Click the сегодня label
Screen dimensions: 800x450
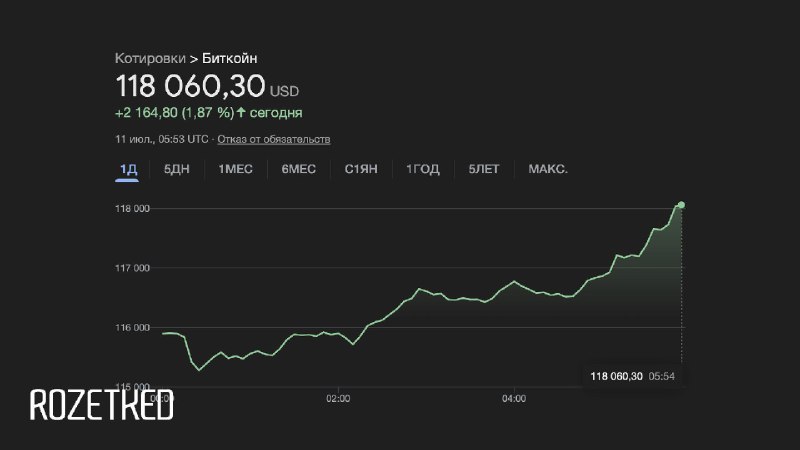276,113
